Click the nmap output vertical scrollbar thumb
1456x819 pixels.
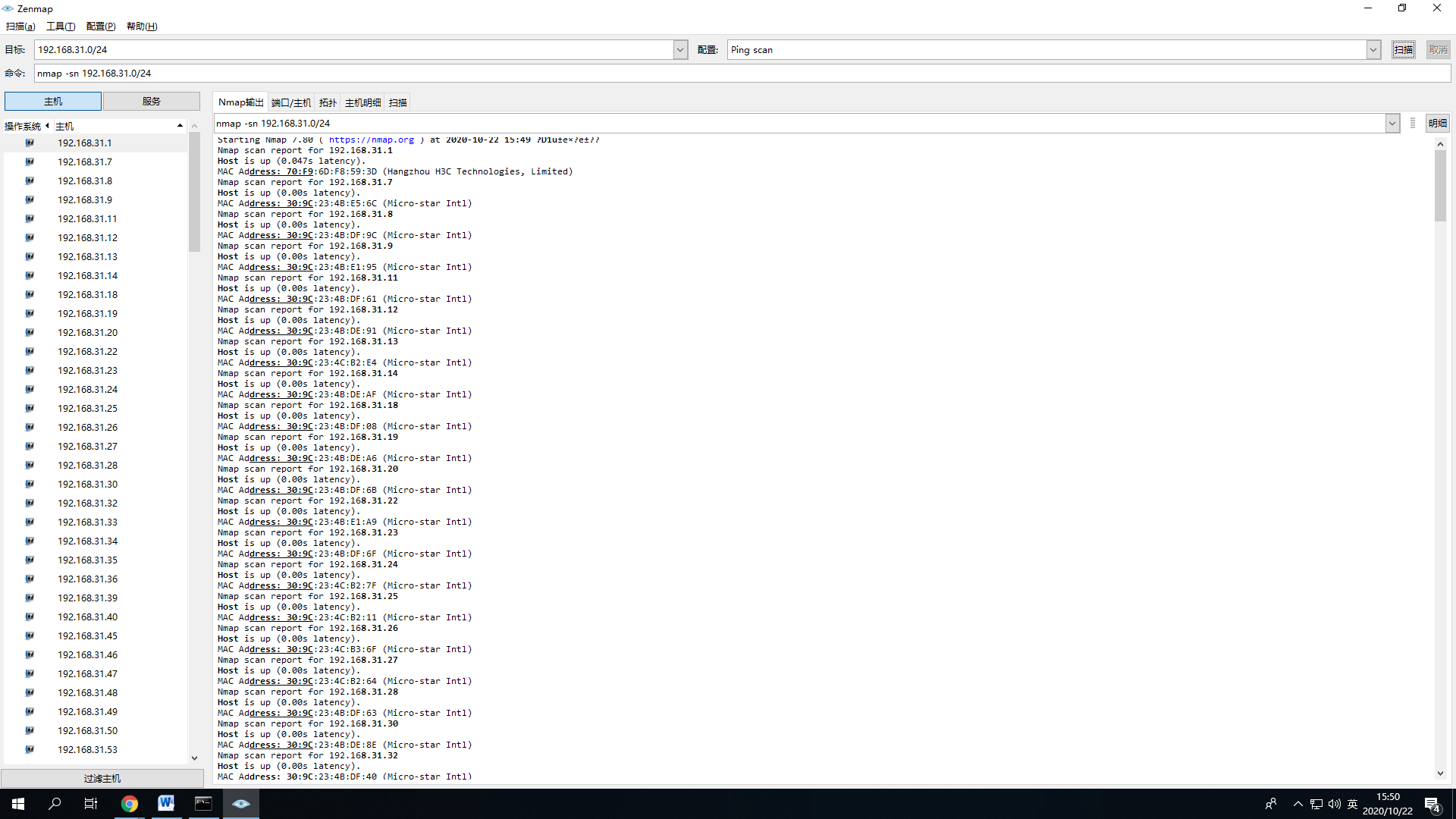(1440, 186)
